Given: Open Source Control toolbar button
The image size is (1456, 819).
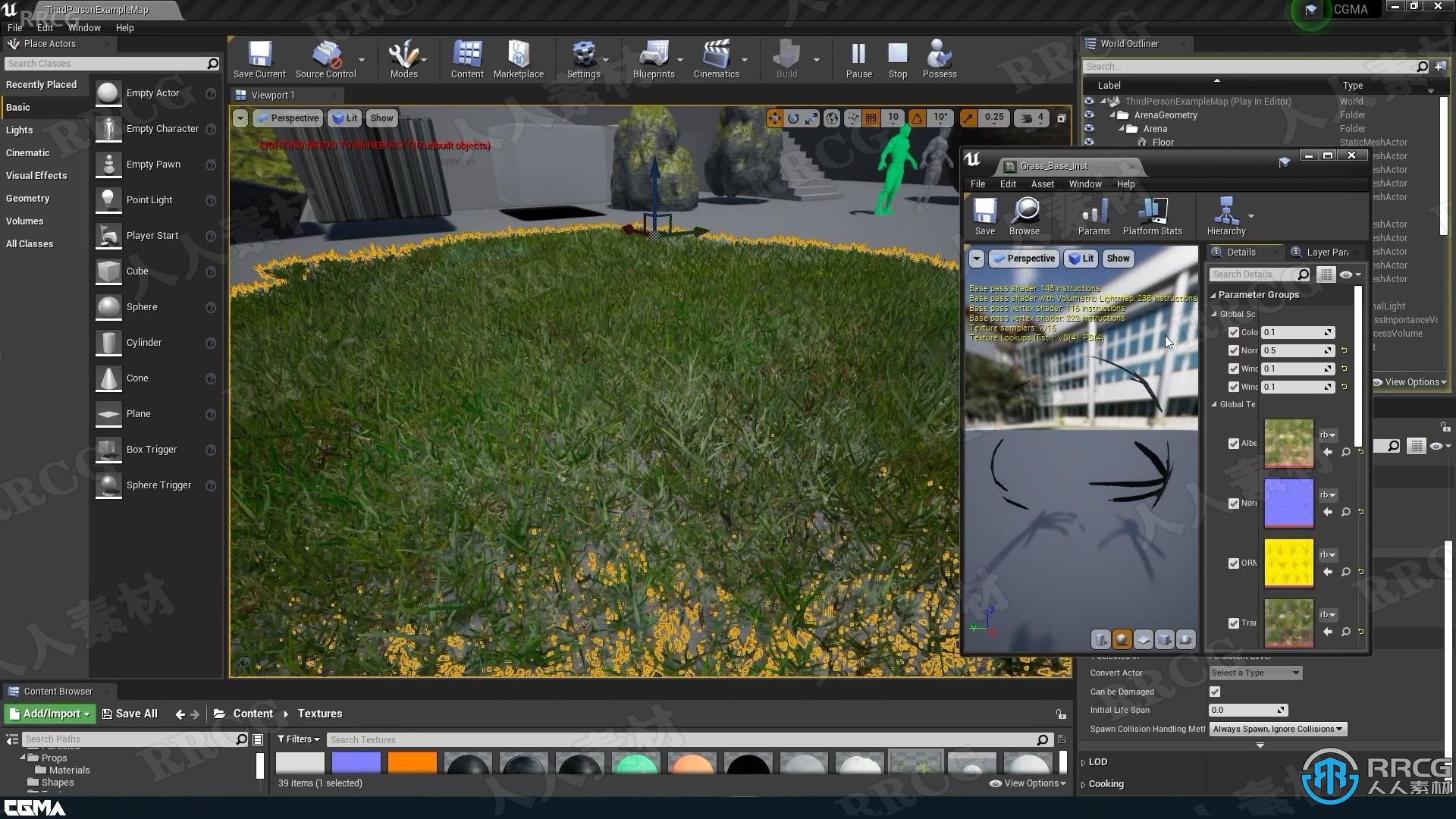Looking at the screenshot, I should [325, 59].
